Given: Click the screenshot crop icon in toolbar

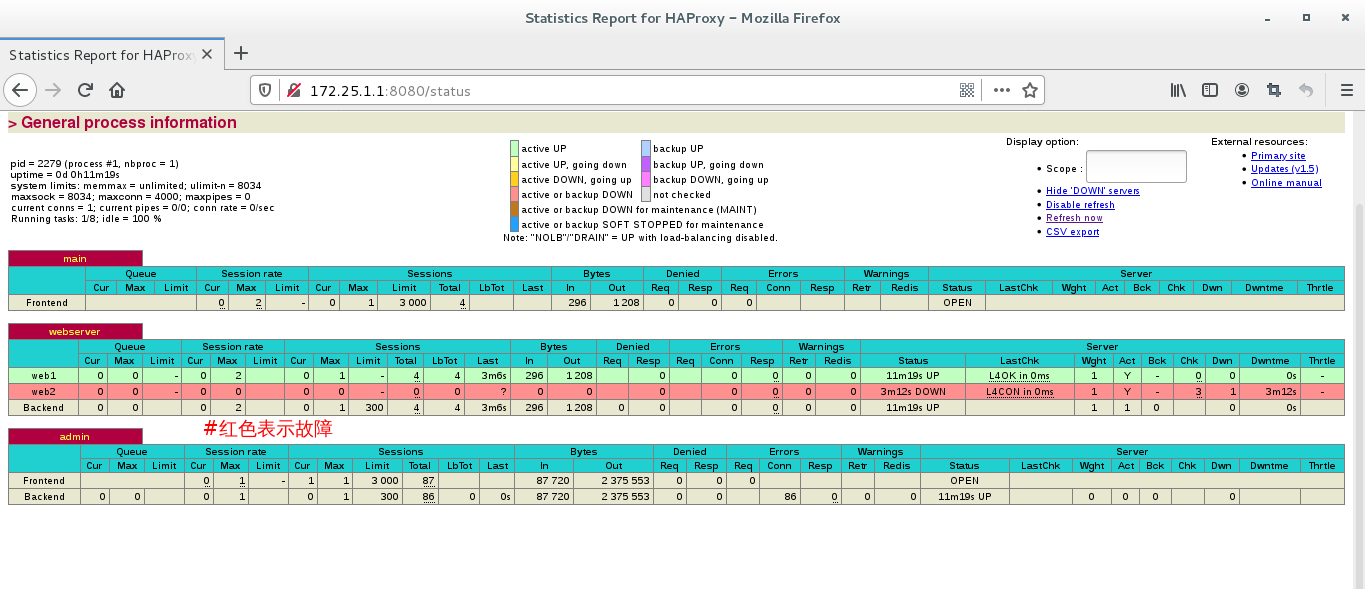Looking at the screenshot, I should point(1274,90).
